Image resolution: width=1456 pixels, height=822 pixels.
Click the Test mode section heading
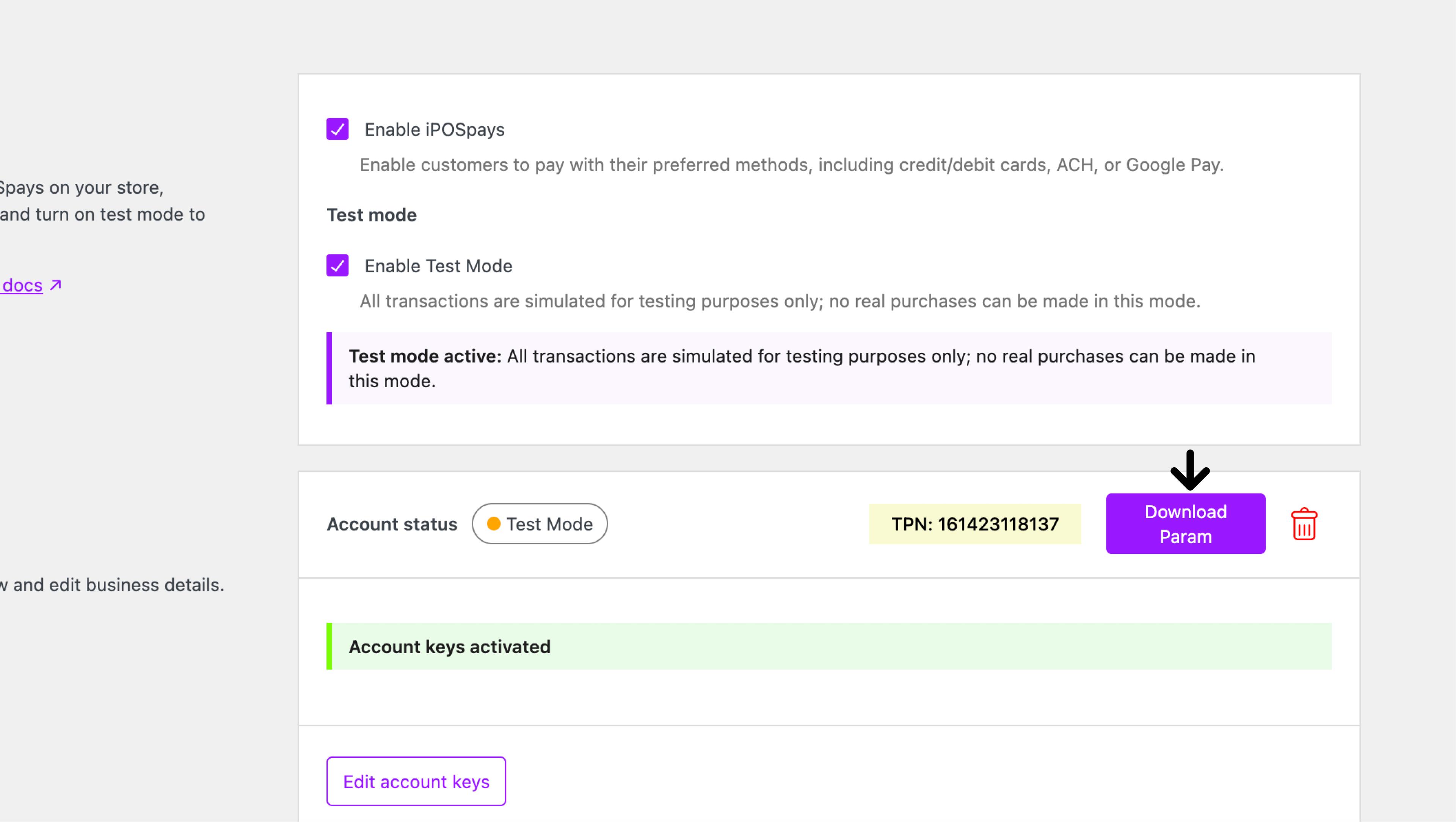click(x=371, y=215)
